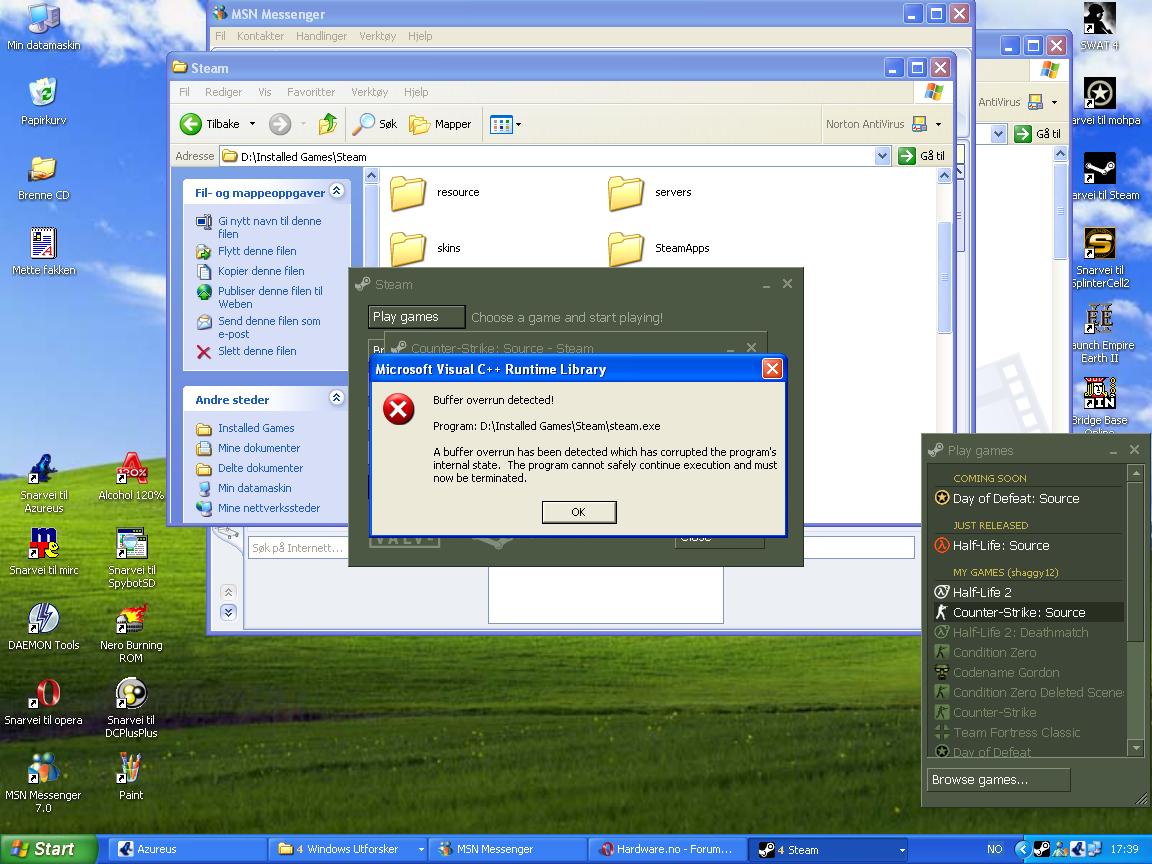This screenshot has width=1152, height=864.
Task: Click OK in the buffer overrun error dialog
Action: (x=578, y=512)
